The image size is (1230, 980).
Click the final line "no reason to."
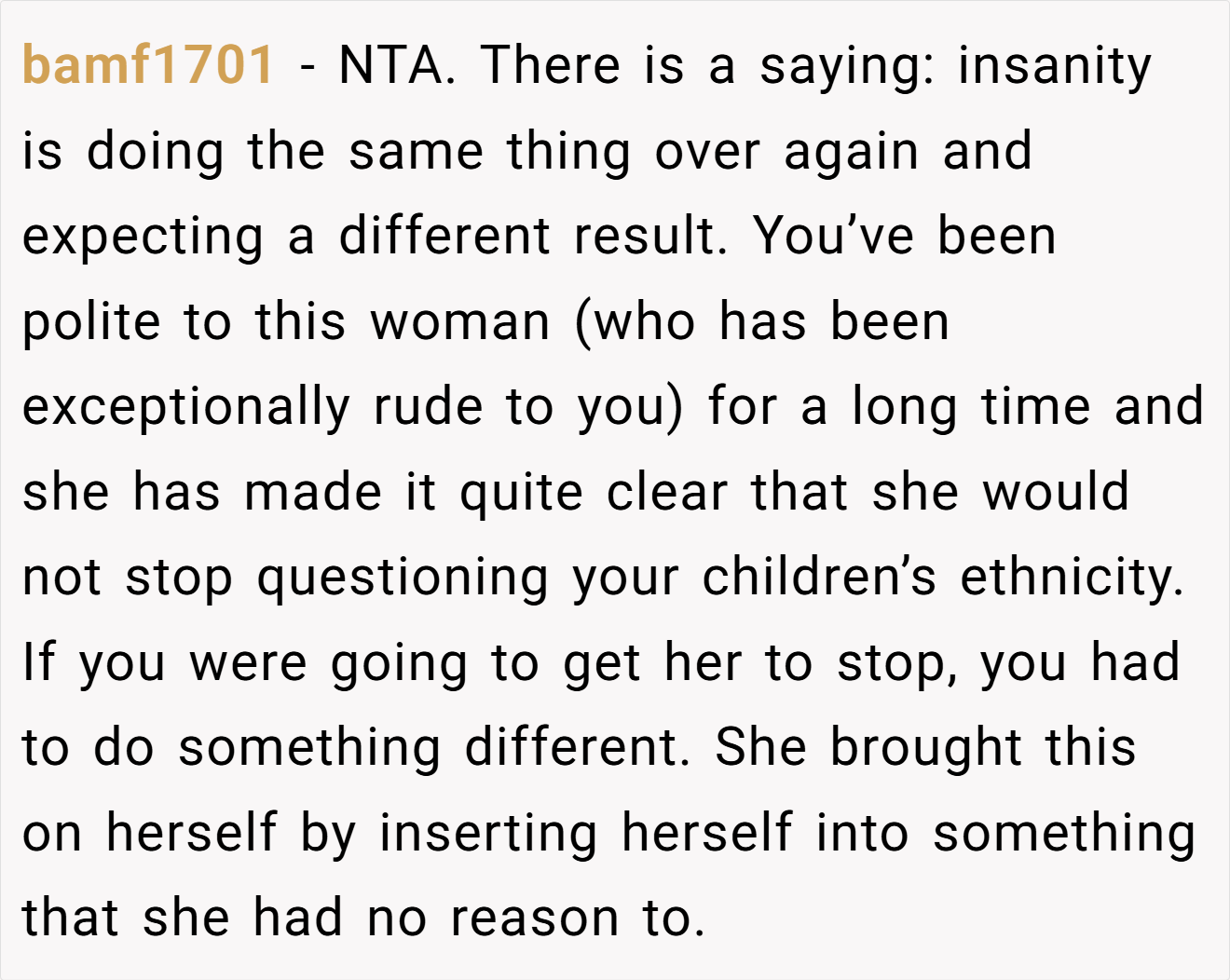[x=536, y=919]
